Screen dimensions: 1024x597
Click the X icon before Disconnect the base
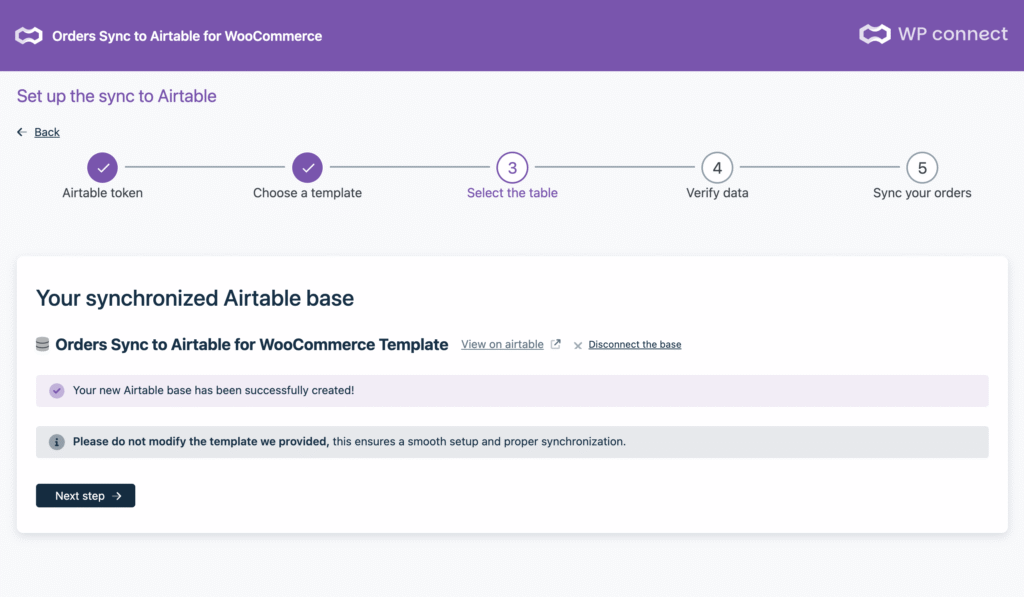(578, 345)
